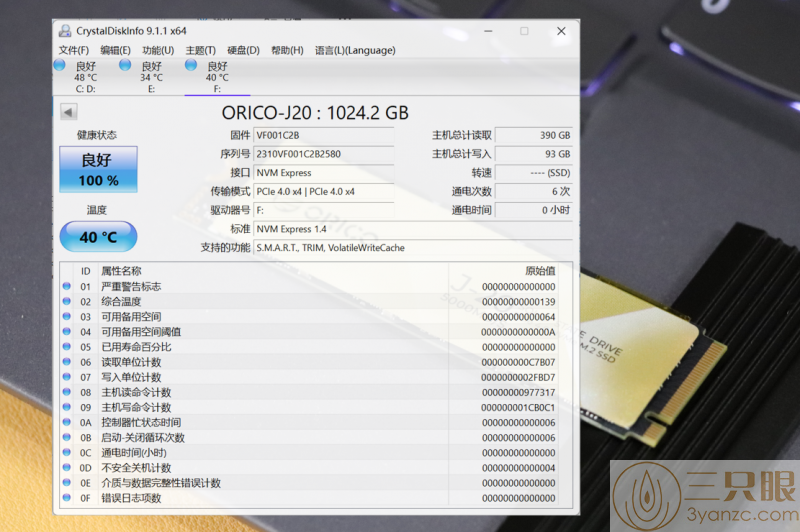
Task: Click the transfer mode field PCIe 4.0 x4
Action: pos(323,192)
